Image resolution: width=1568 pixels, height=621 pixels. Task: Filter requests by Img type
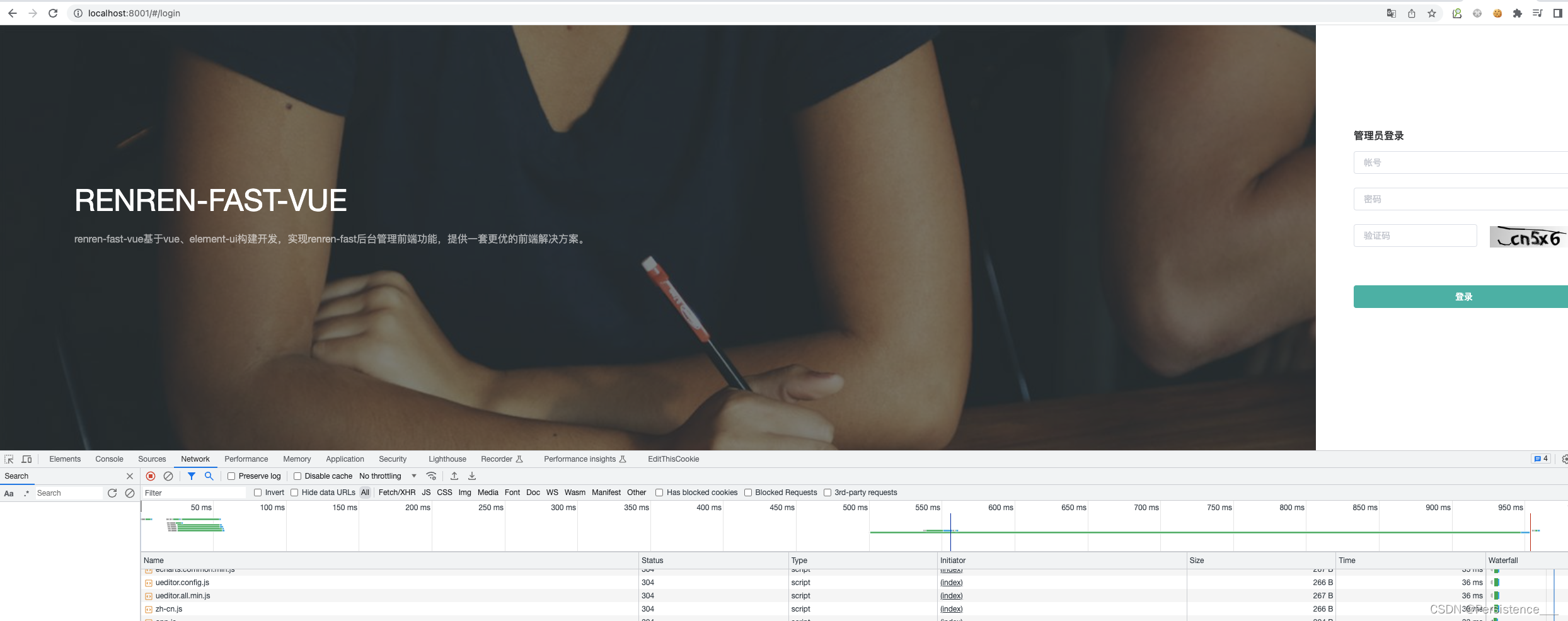[x=465, y=493]
